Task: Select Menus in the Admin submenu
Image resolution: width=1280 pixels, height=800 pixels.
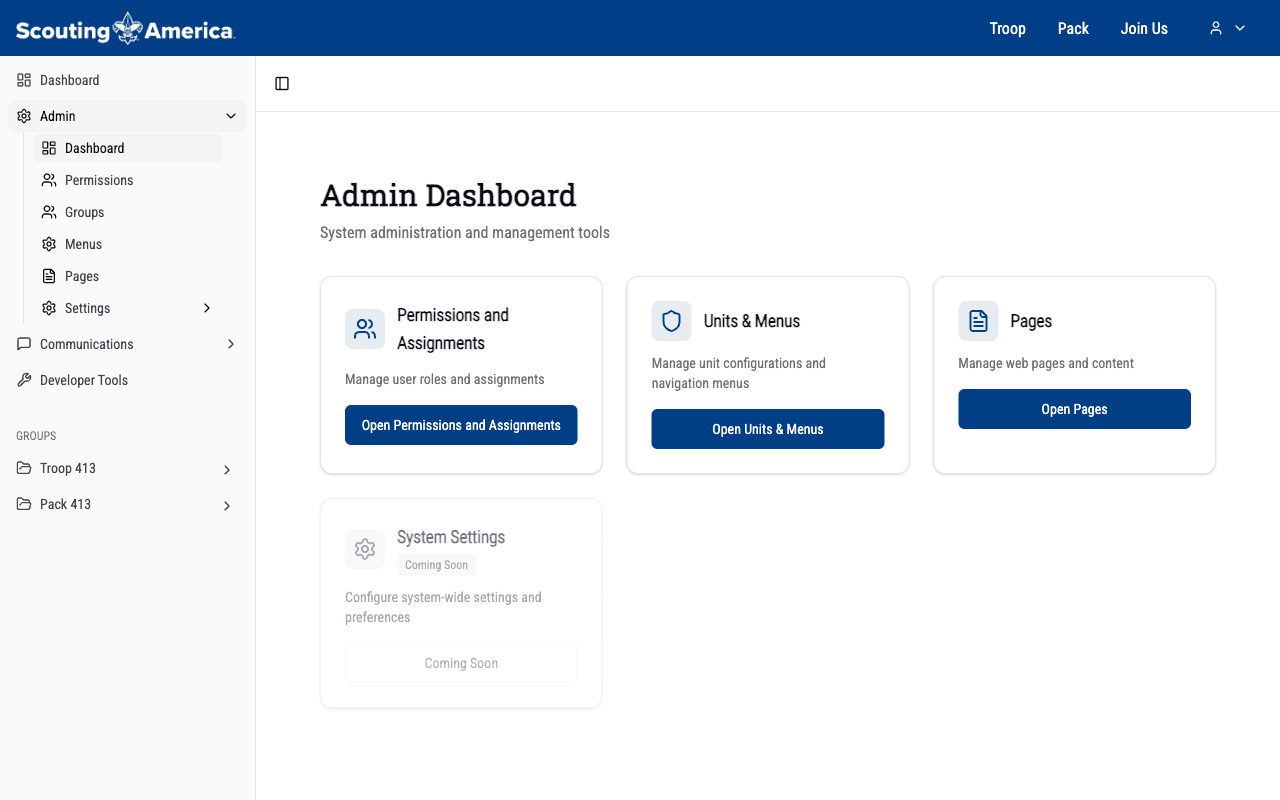Action: (x=128, y=244)
